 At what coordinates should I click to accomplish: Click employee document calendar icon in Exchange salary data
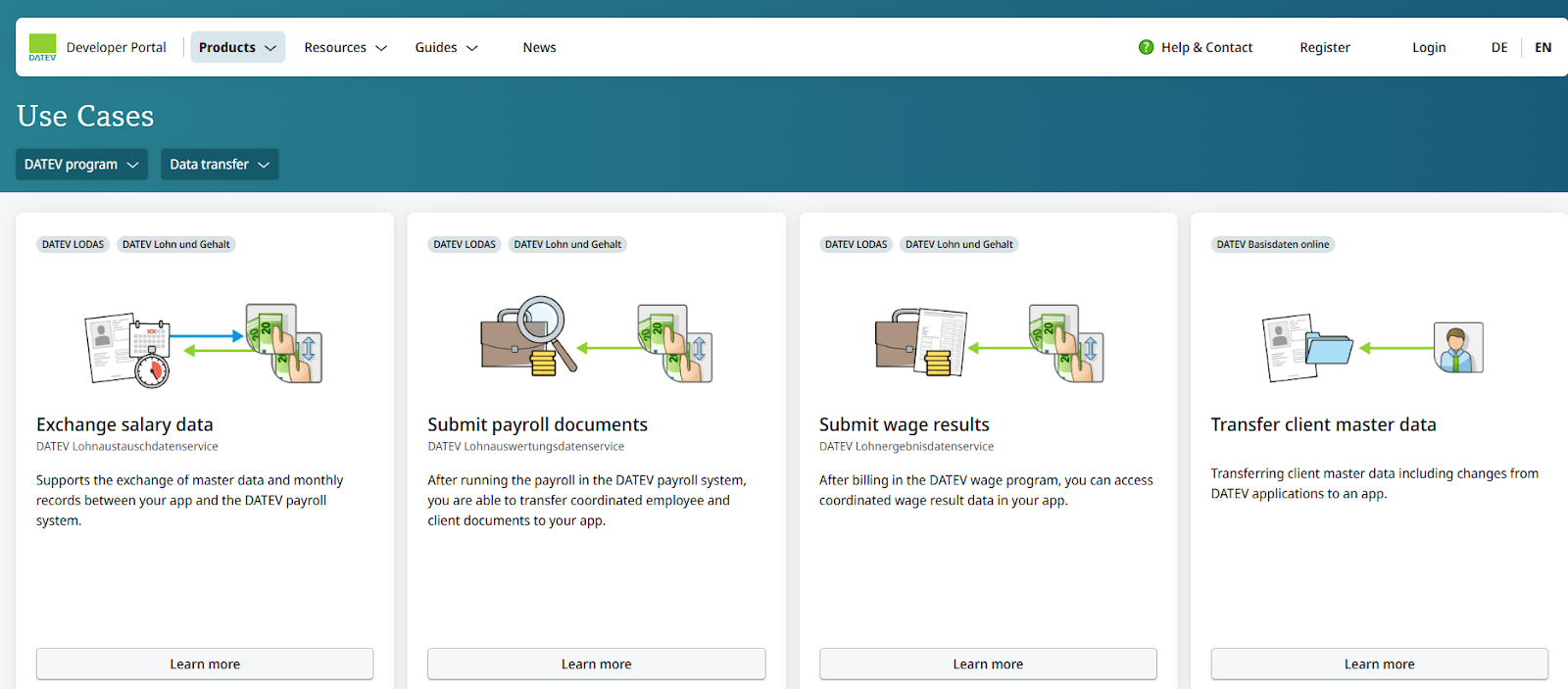point(127,349)
